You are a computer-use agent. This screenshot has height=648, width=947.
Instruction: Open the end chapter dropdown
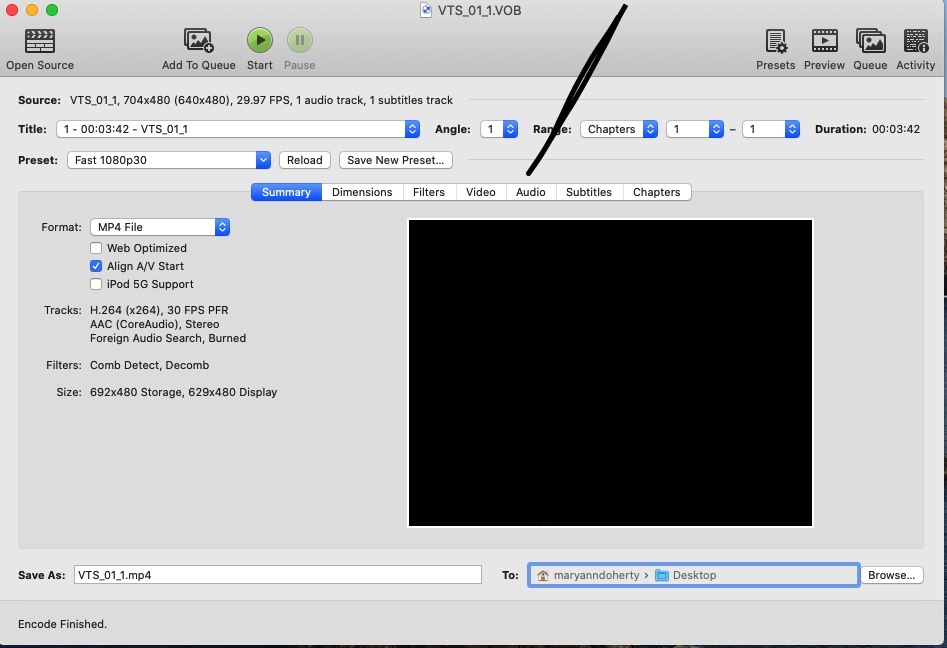(x=771, y=129)
